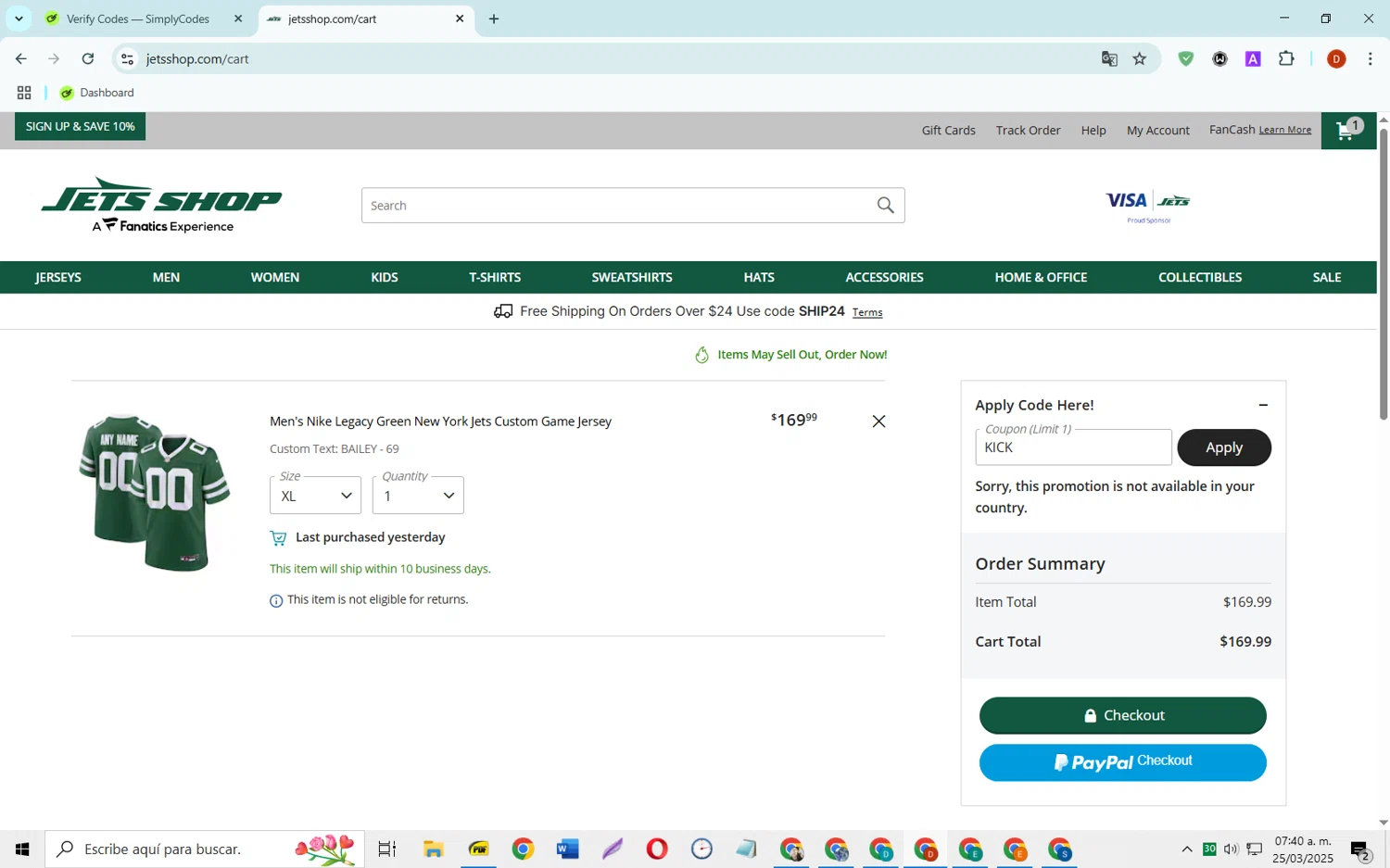The height and width of the screenshot is (868, 1390).
Task: Open the SWEATSHIRTS menu
Action: (632, 277)
